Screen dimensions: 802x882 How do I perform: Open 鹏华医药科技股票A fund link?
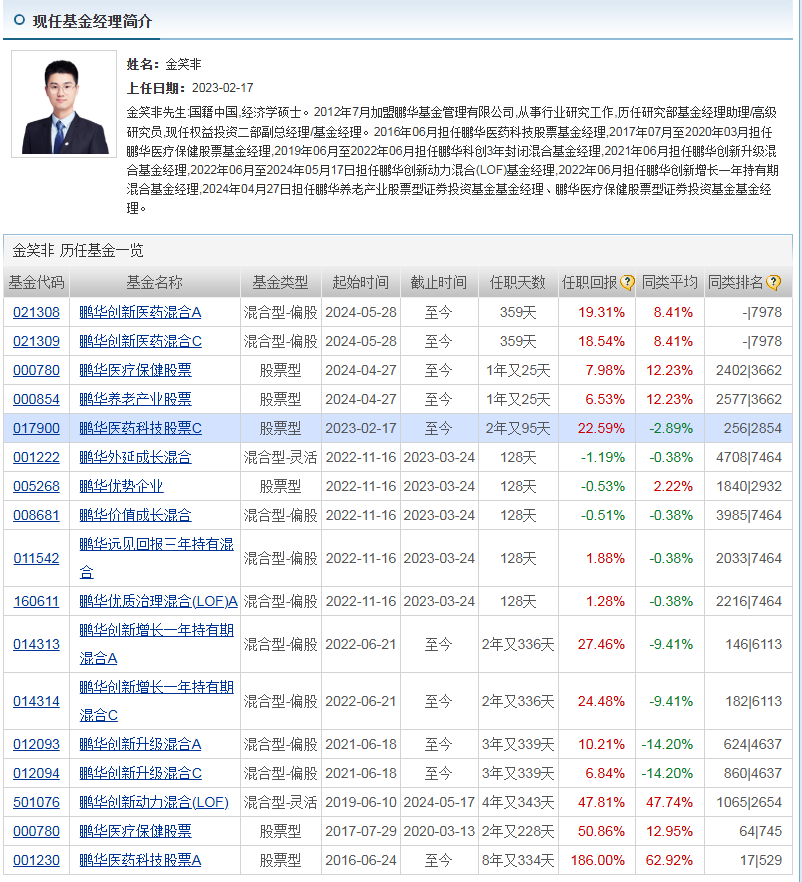[140, 860]
